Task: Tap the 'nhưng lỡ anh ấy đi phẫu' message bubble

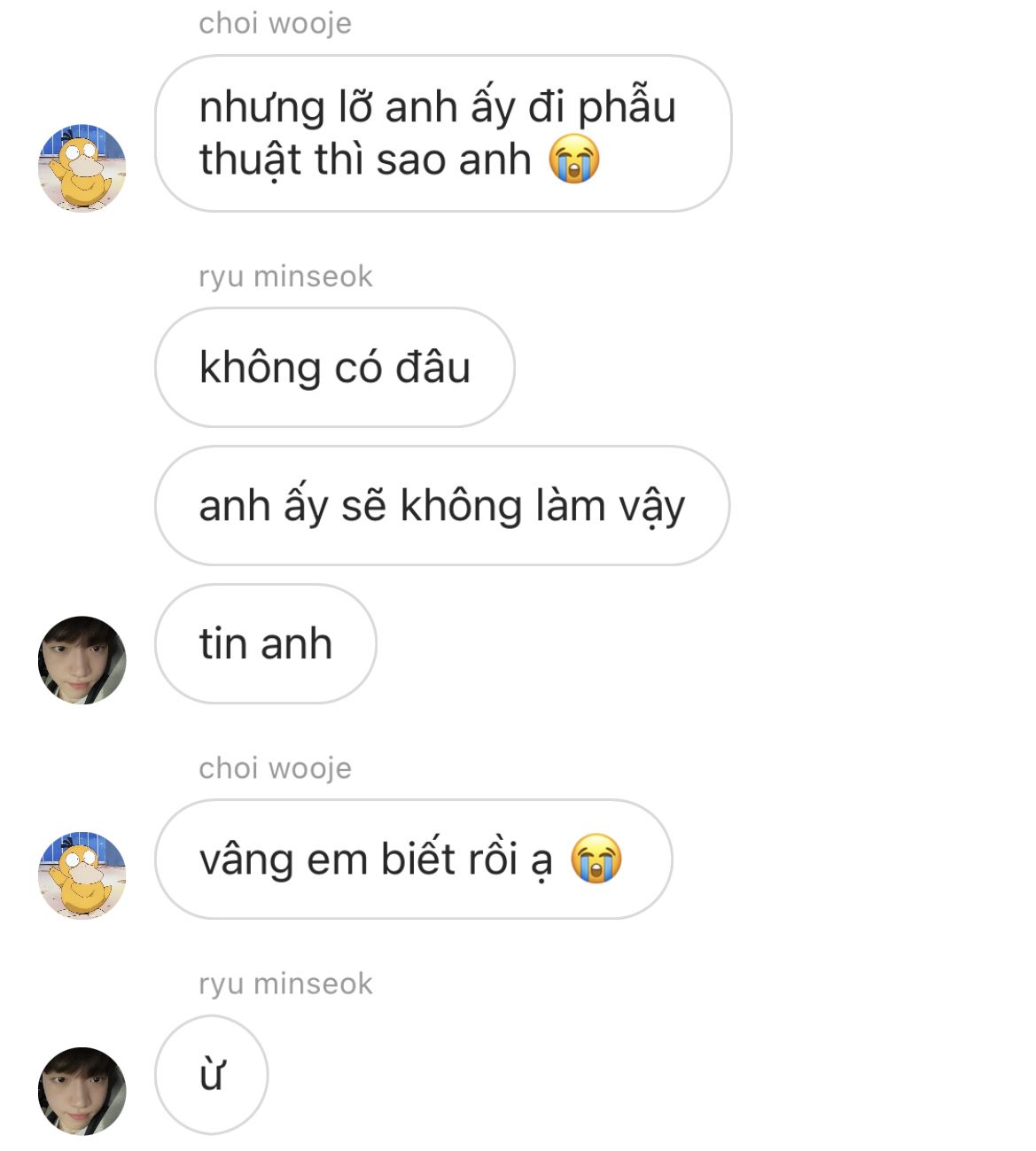Action: (x=443, y=134)
